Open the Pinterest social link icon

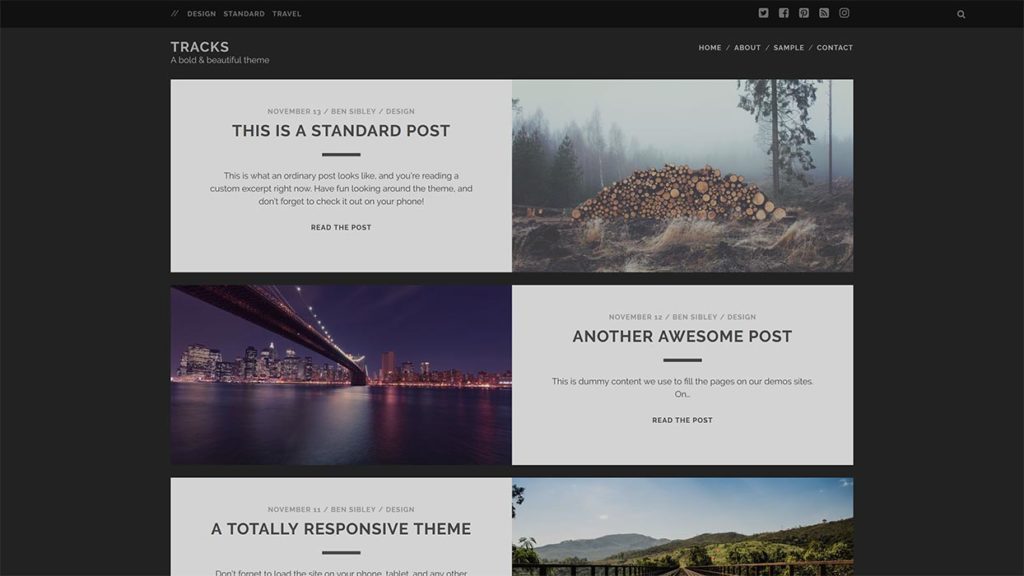804,13
